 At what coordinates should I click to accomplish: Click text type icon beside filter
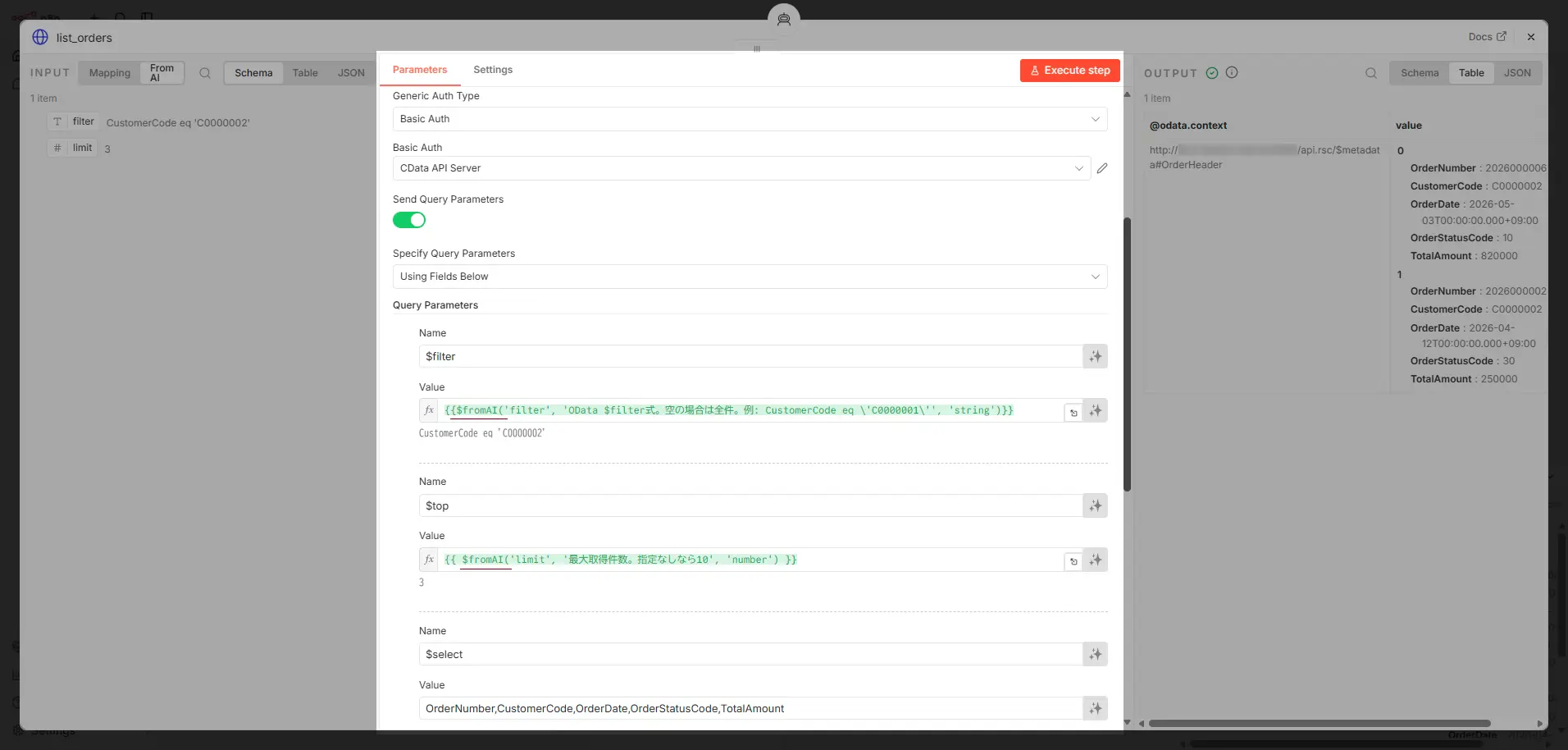pos(57,121)
